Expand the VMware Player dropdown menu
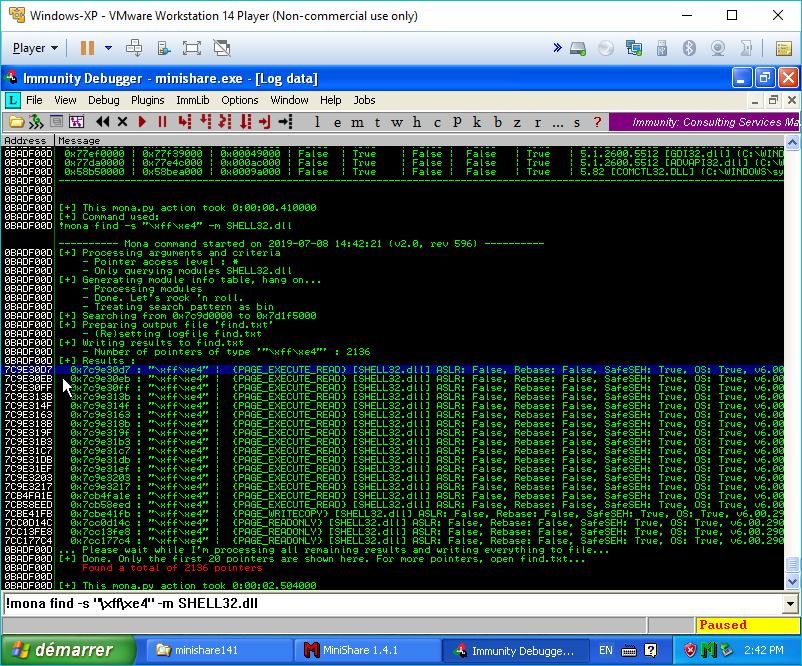The image size is (802, 666). pos(35,48)
